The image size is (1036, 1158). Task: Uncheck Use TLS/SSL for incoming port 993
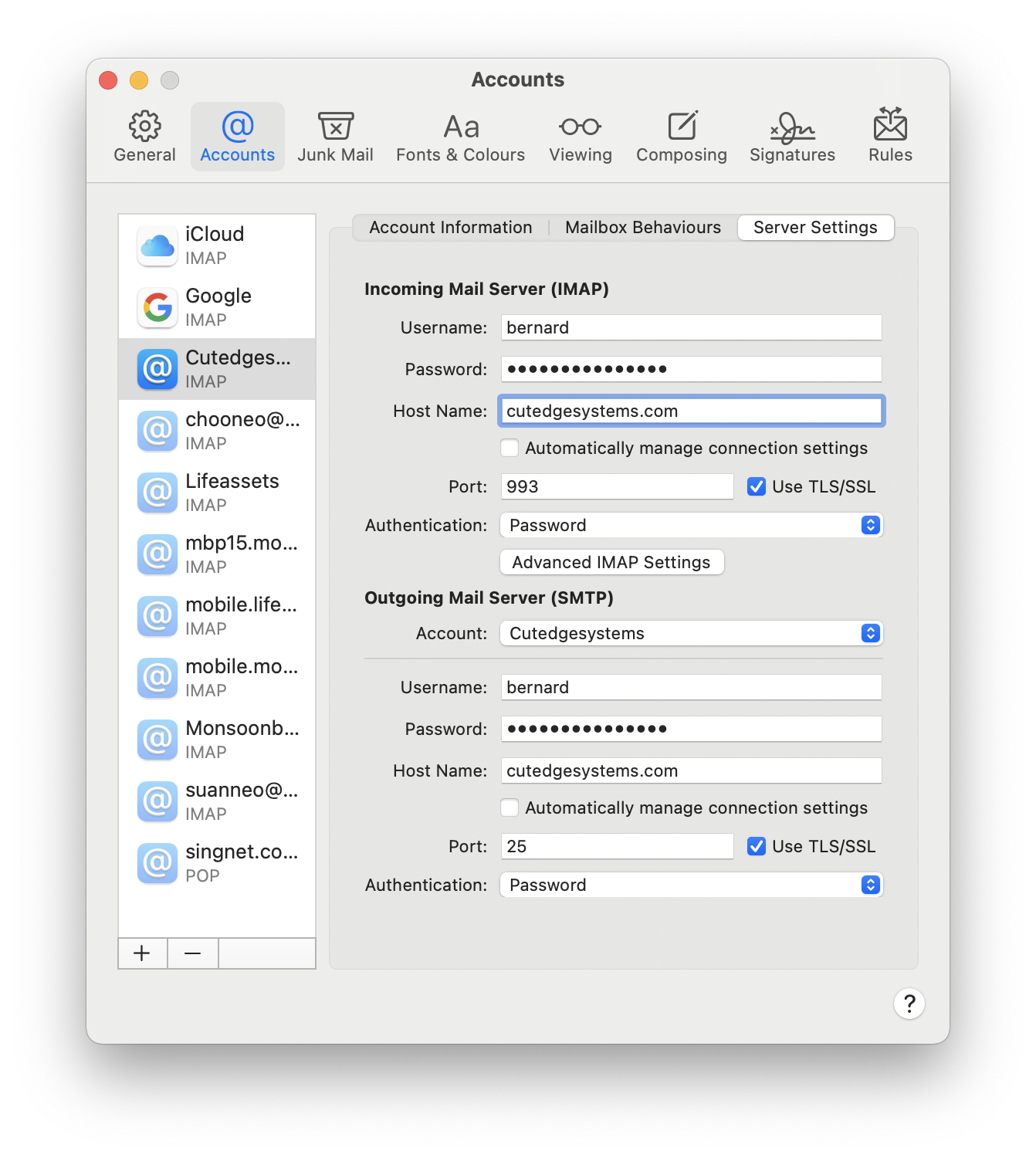(757, 486)
